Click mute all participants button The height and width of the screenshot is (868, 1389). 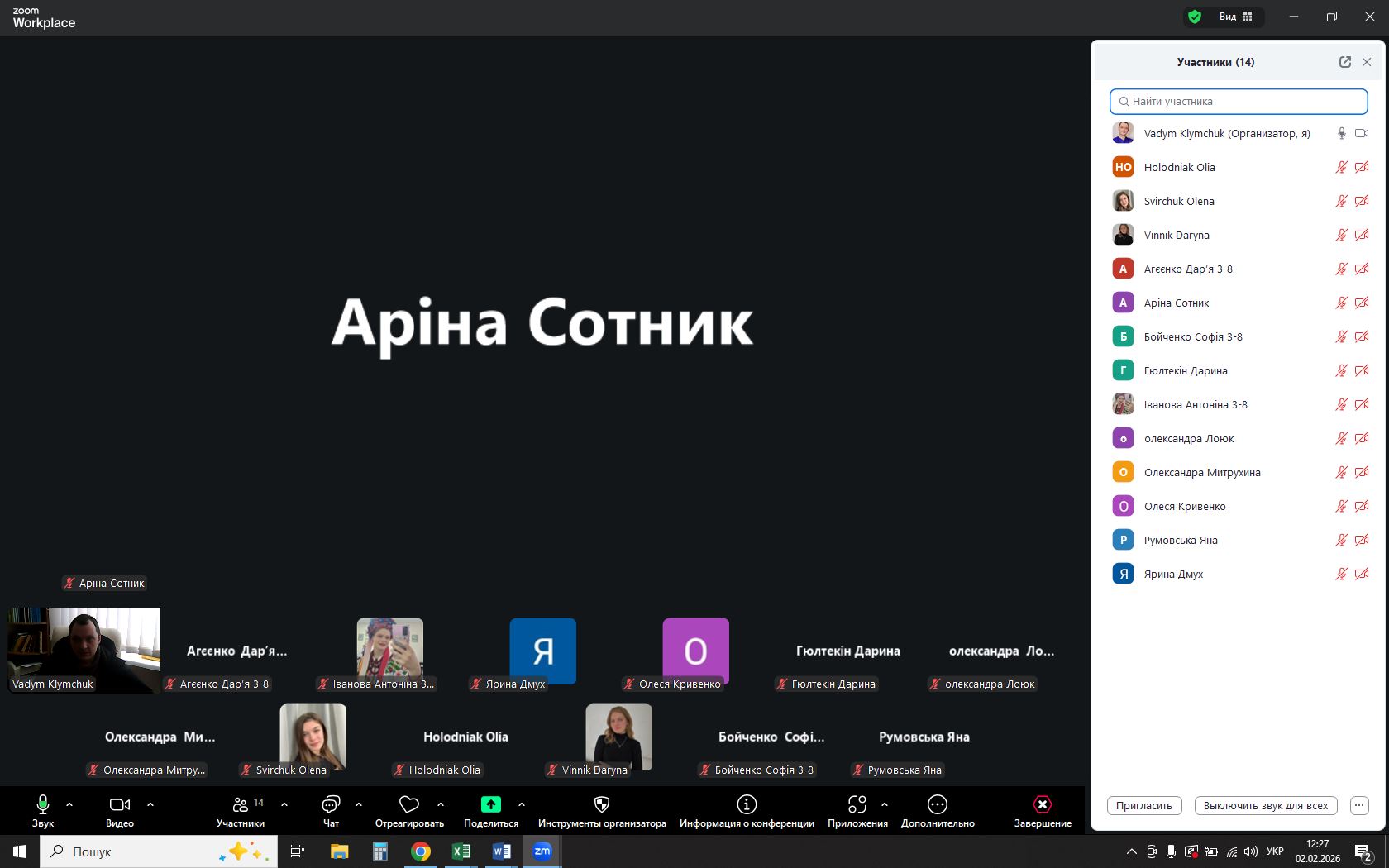pyautogui.click(x=1266, y=805)
